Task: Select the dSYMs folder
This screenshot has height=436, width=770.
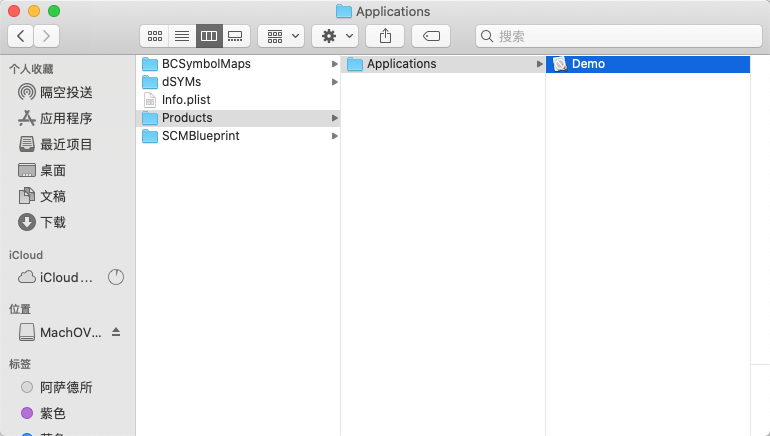Action: click(238, 82)
